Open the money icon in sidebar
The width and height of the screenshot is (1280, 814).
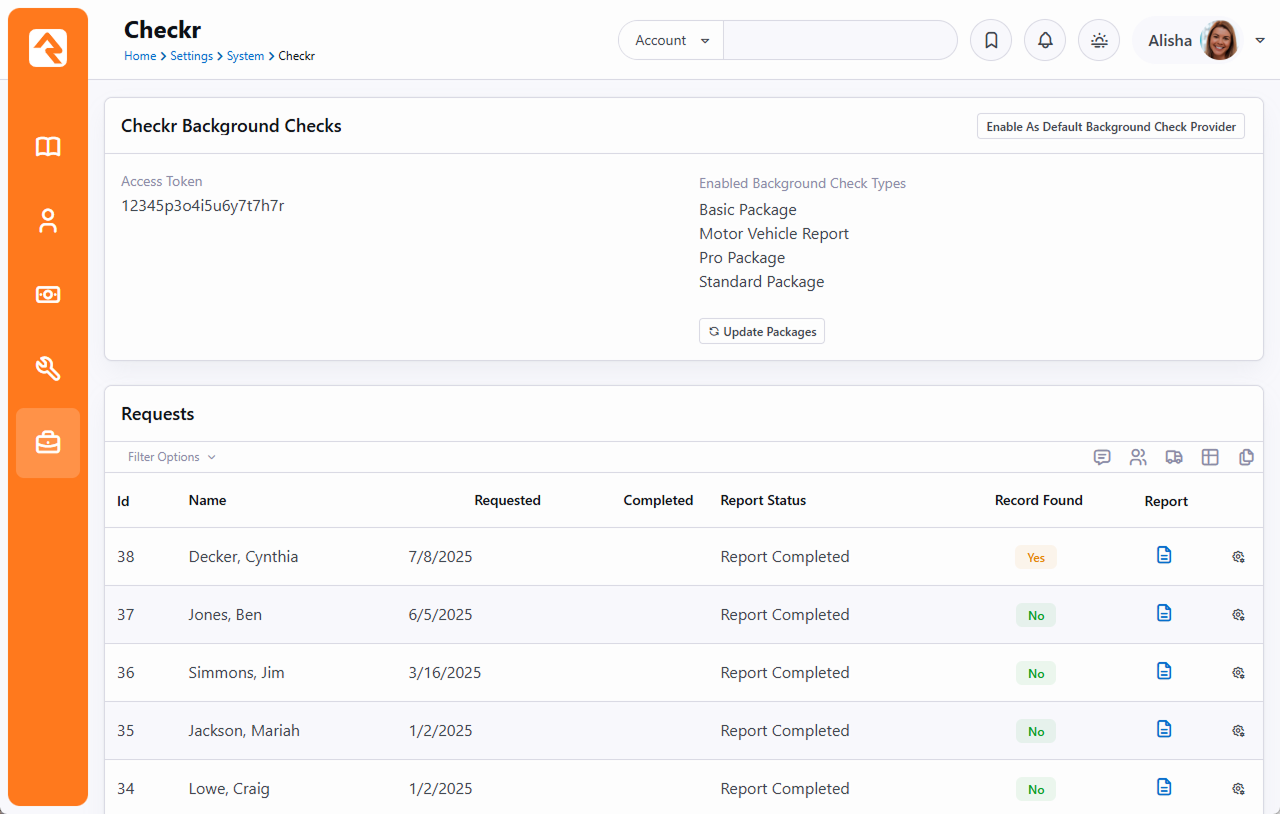tap(48, 295)
